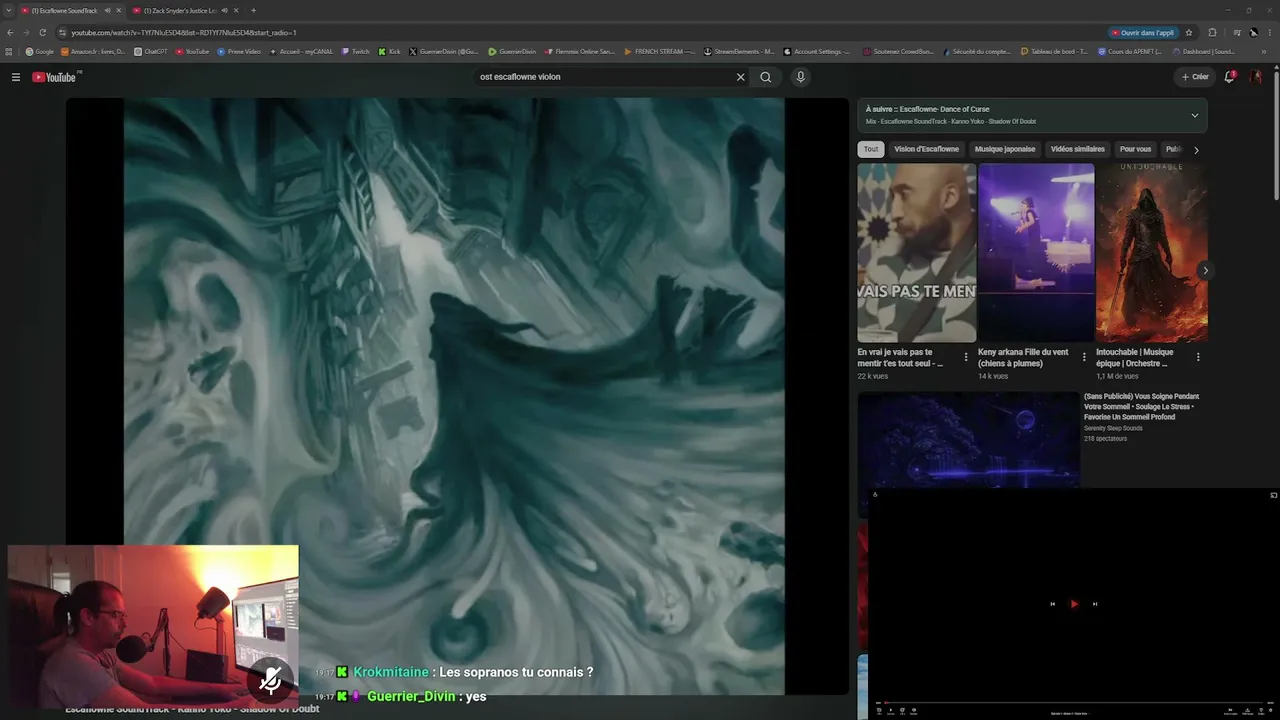
Task: Click Ouvrir dans l'appli button
Action: (1143, 32)
